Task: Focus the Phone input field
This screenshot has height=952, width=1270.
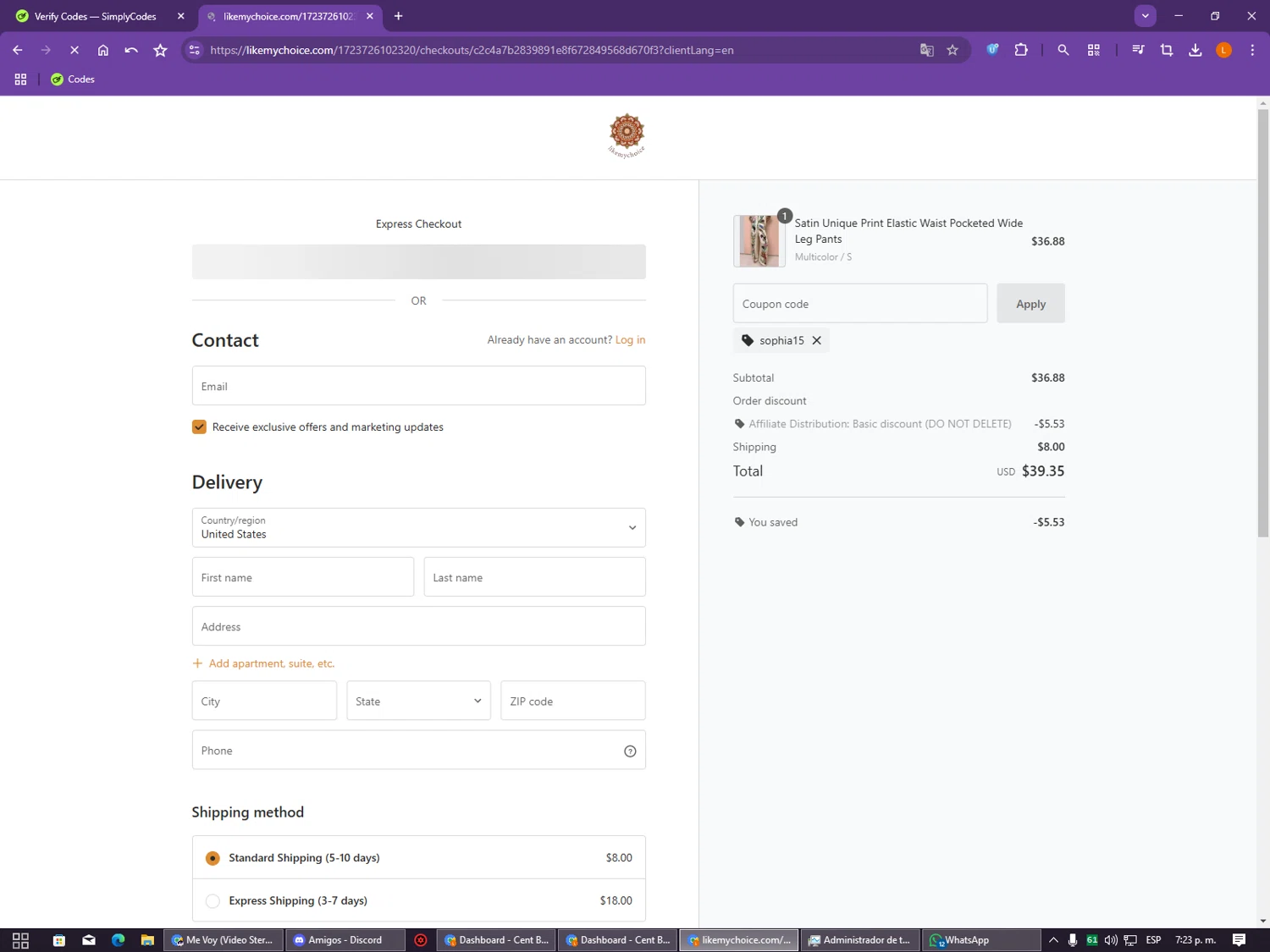Action: (x=419, y=750)
